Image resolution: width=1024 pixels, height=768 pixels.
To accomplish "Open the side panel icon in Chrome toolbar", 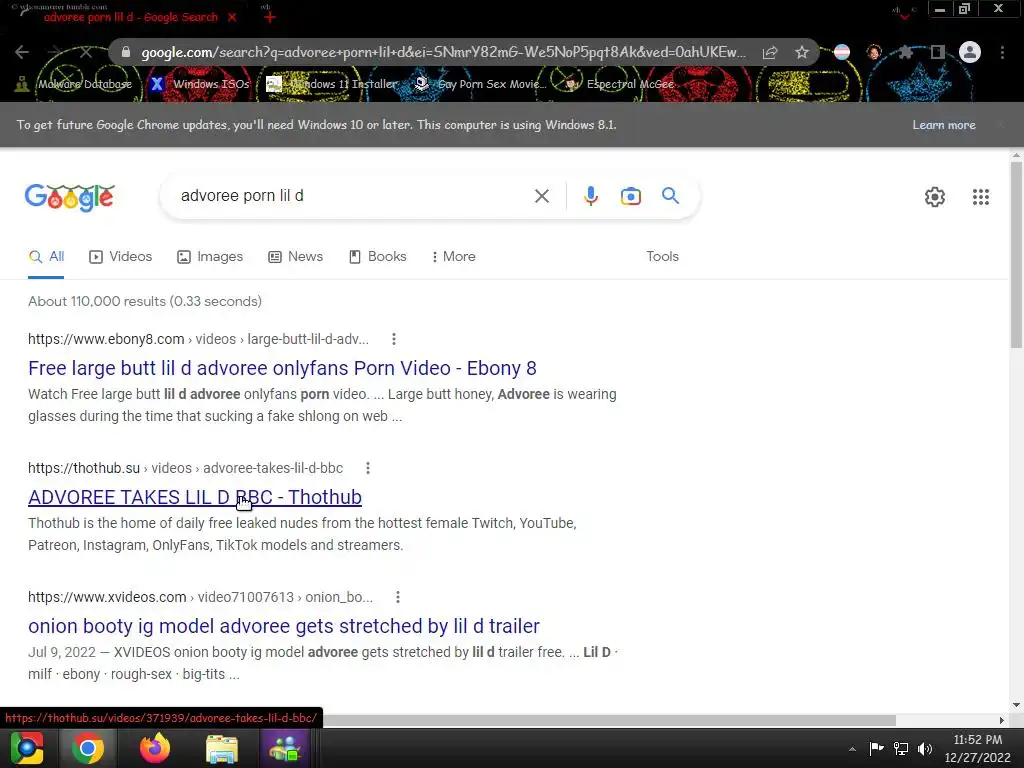I will [x=938, y=52].
